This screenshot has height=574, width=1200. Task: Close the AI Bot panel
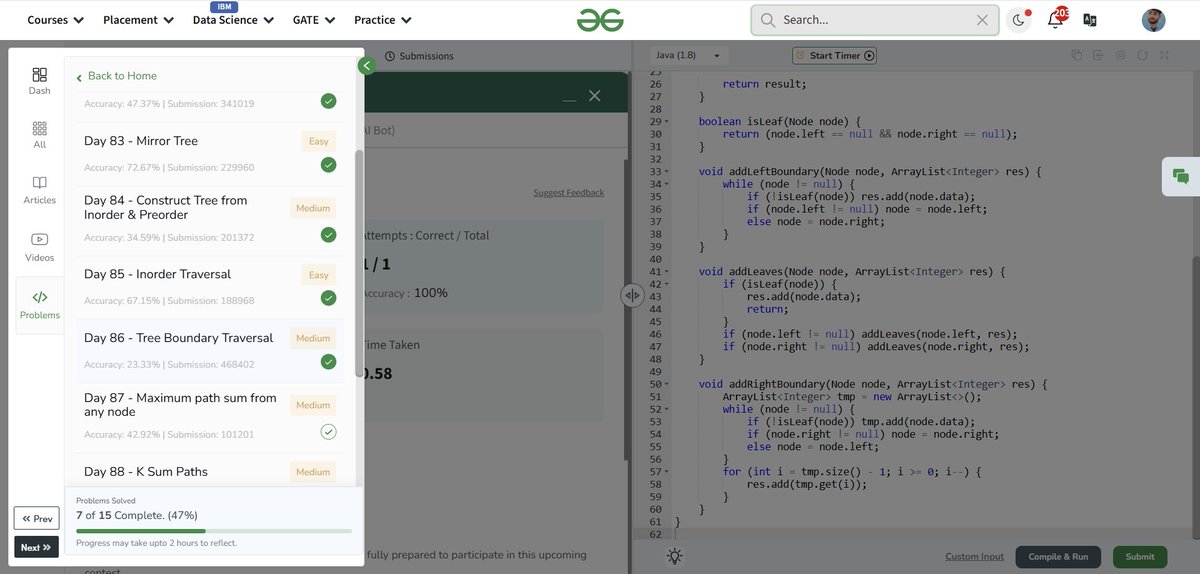[595, 96]
